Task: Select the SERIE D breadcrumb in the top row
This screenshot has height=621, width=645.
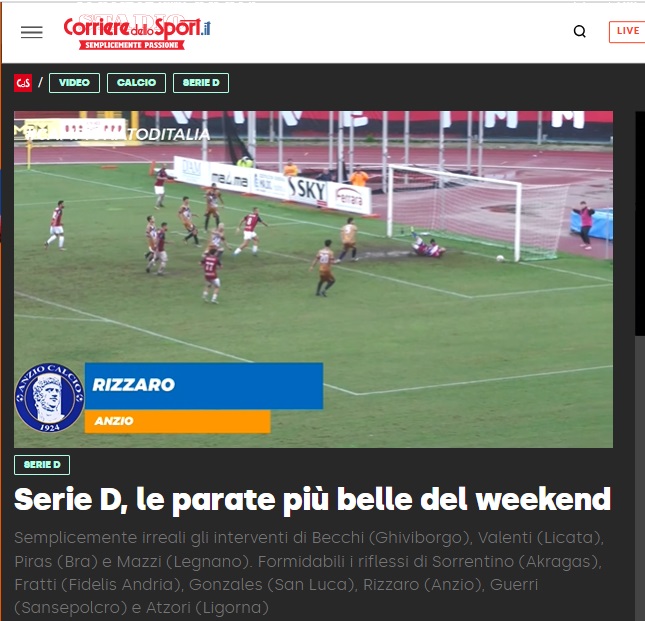Action: click(x=201, y=83)
